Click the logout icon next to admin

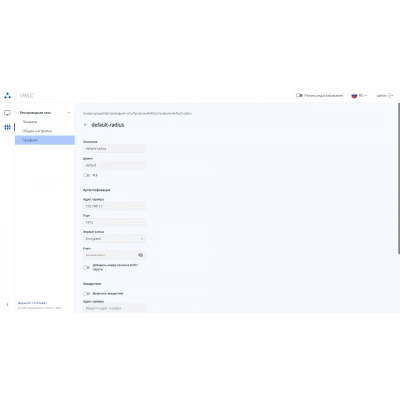[391, 96]
